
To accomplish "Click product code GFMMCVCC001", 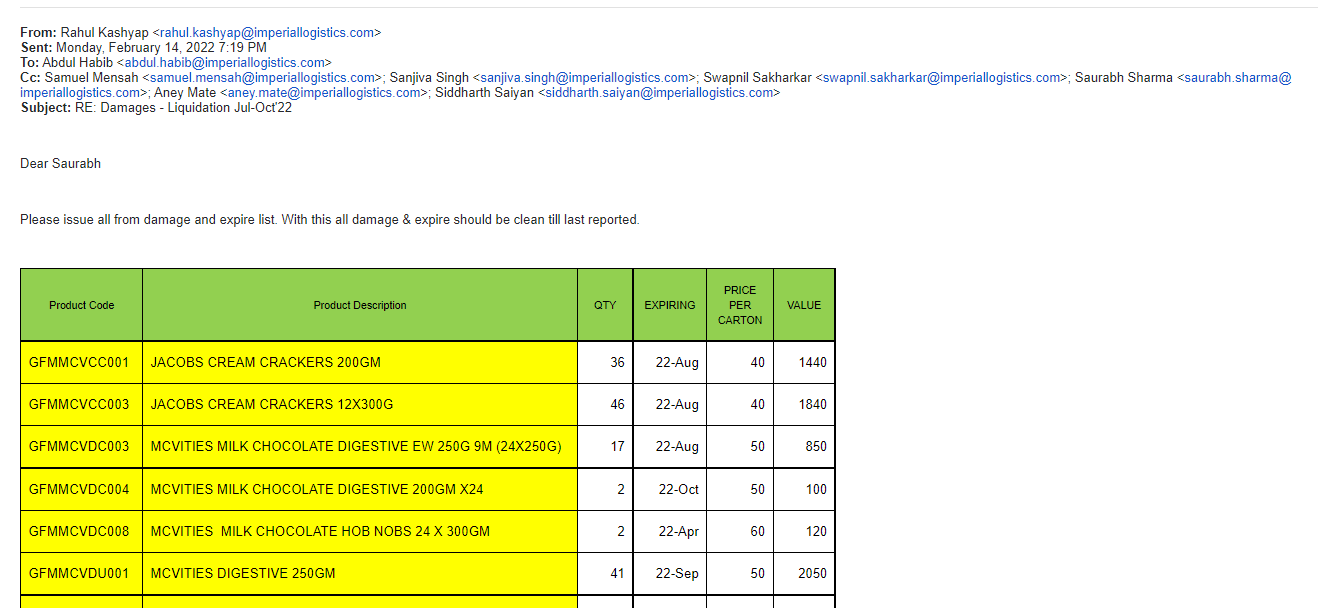I will pyautogui.click(x=79, y=362).
